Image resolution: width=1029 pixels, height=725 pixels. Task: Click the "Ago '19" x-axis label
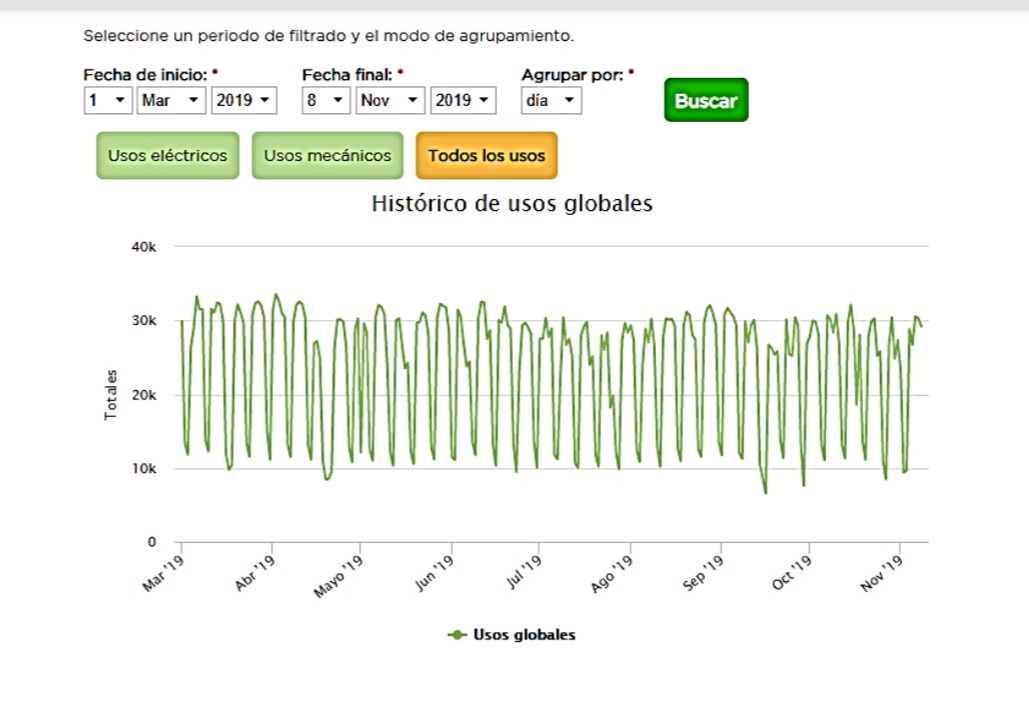pos(612,573)
